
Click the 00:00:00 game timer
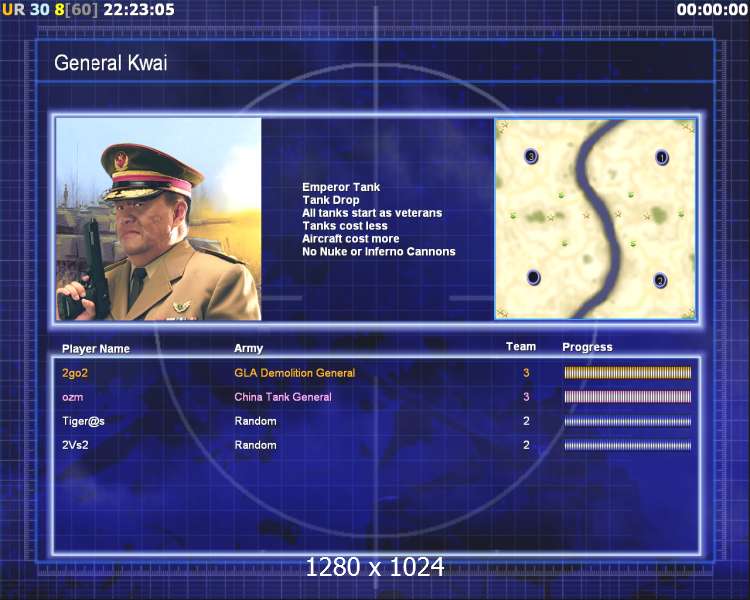(x=712, y=10)
